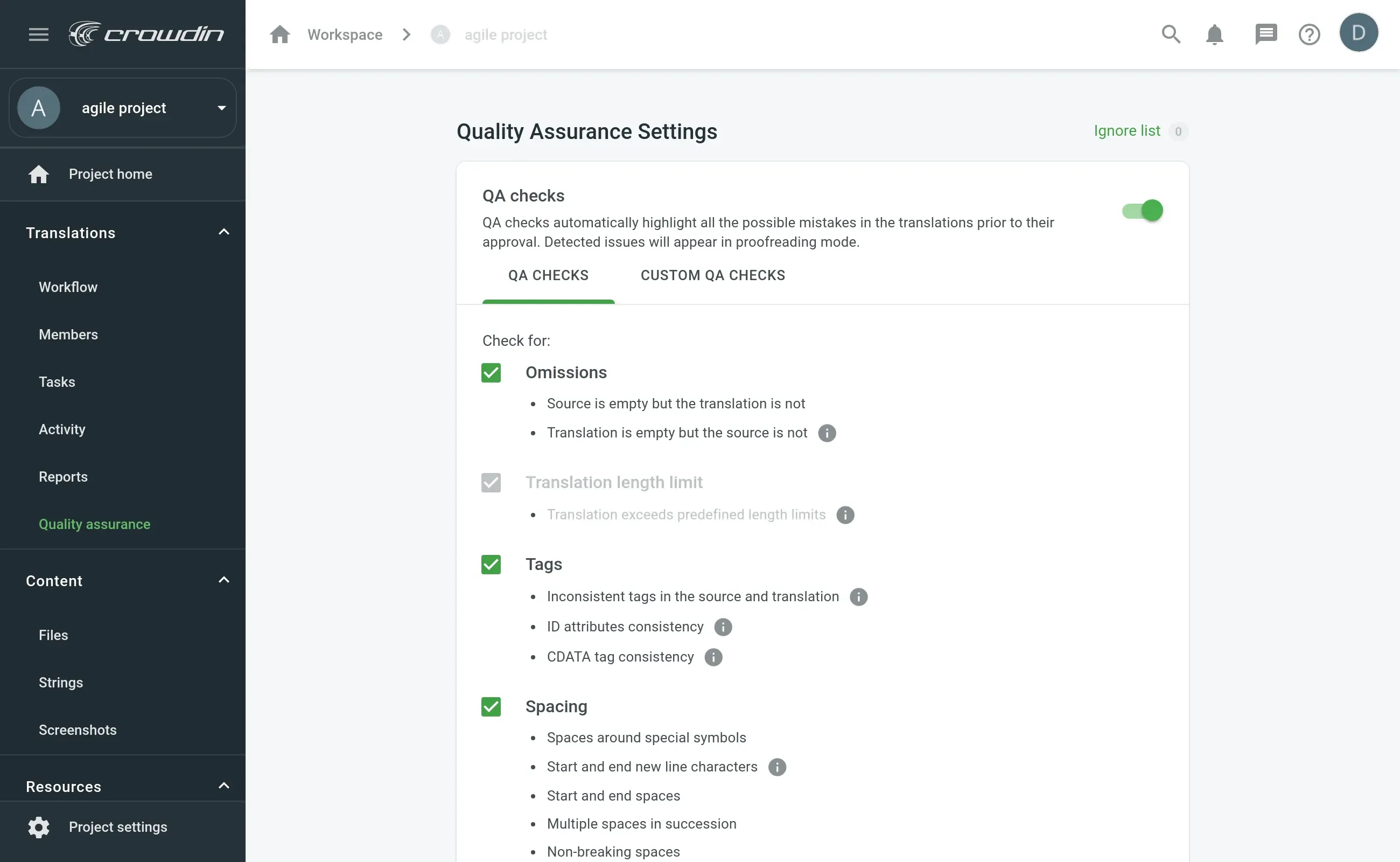Image resolution: width=1400 pixels, height=862 pixels.
Task: Click the help question mark icon
Action: pyautogui.click(x=1309, y=35)
